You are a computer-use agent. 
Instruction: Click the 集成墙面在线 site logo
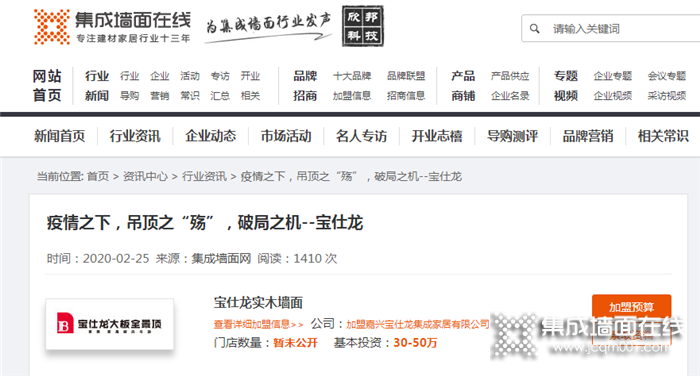click(x=112, y=27)
